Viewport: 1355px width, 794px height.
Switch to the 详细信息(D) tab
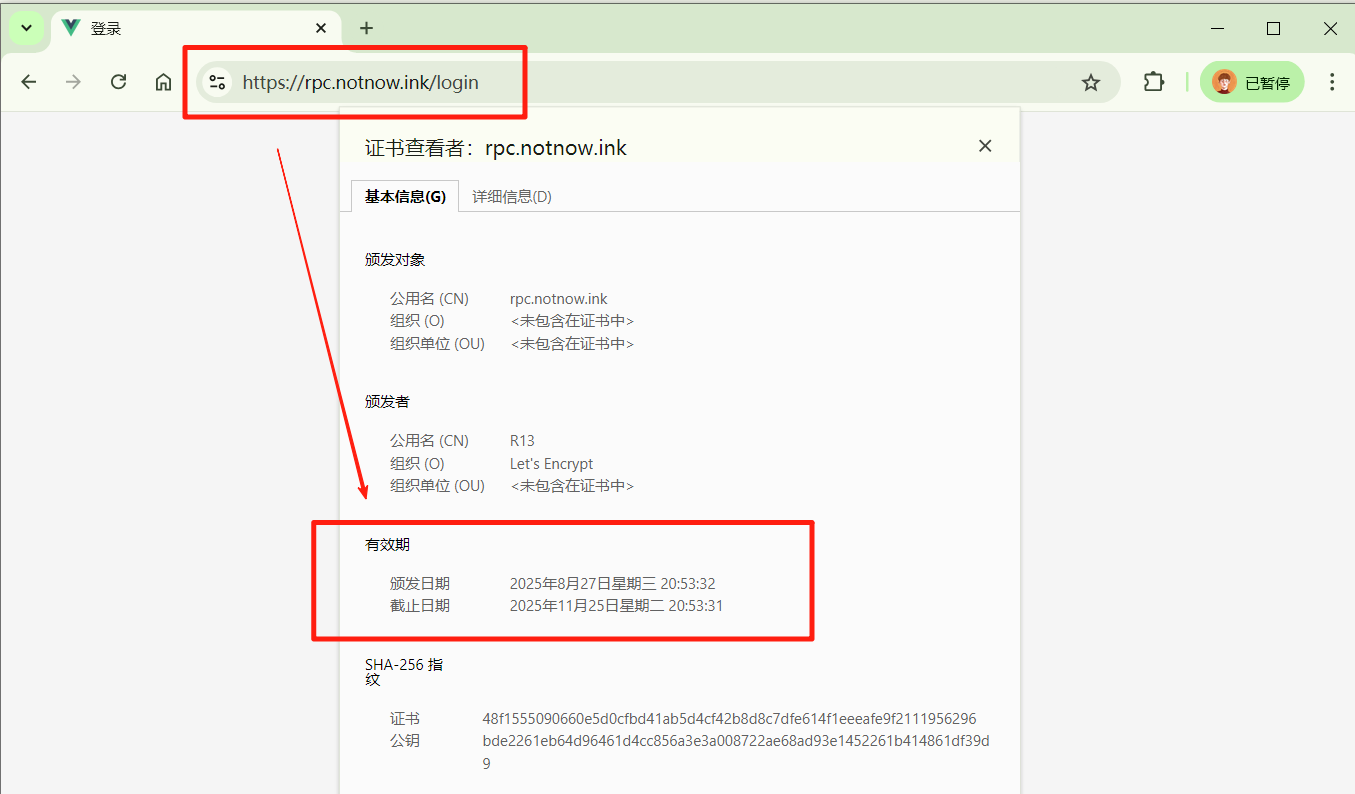(512, 197)
